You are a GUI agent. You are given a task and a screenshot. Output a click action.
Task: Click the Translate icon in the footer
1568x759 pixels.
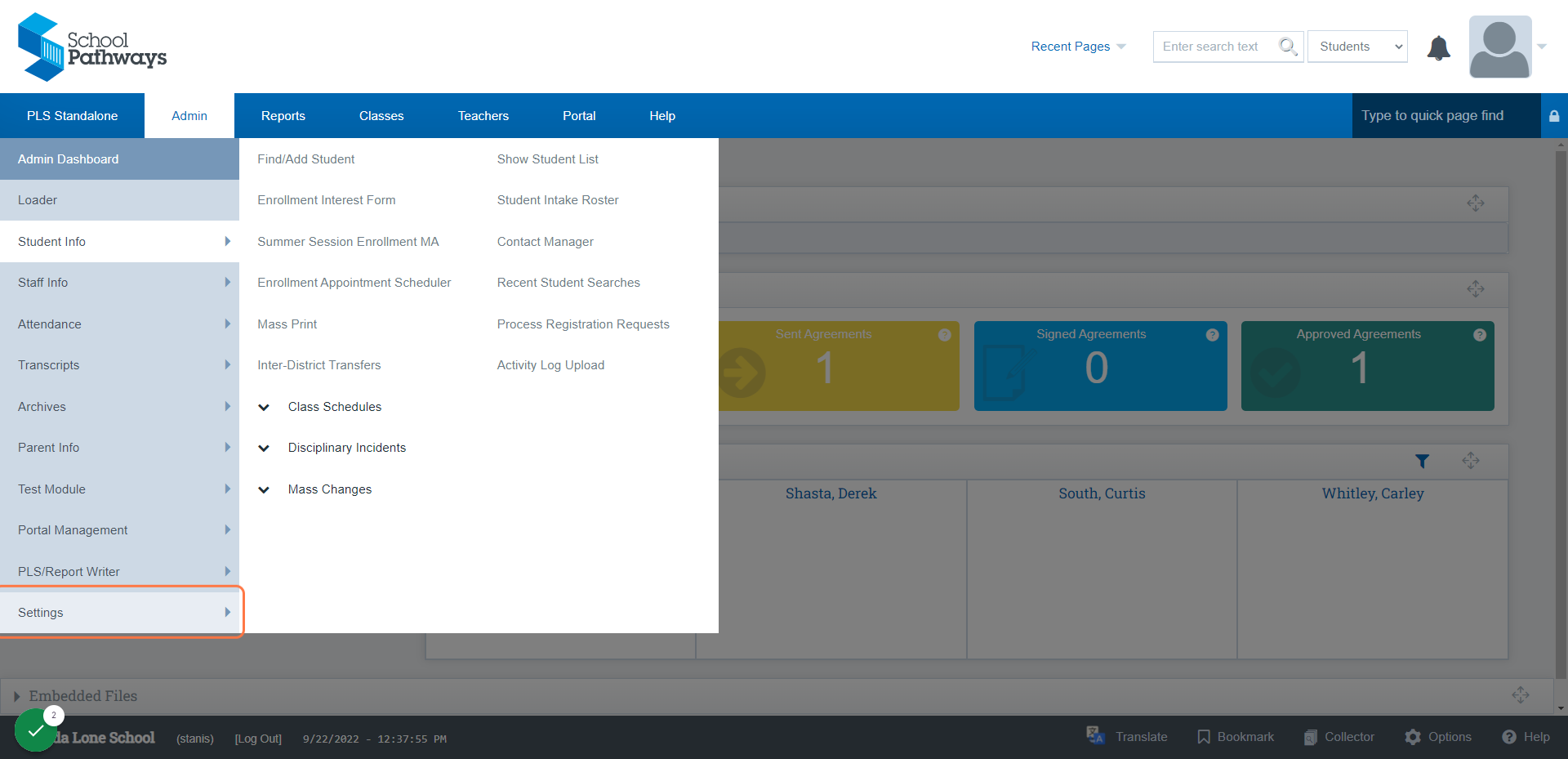coord(1095,735)
